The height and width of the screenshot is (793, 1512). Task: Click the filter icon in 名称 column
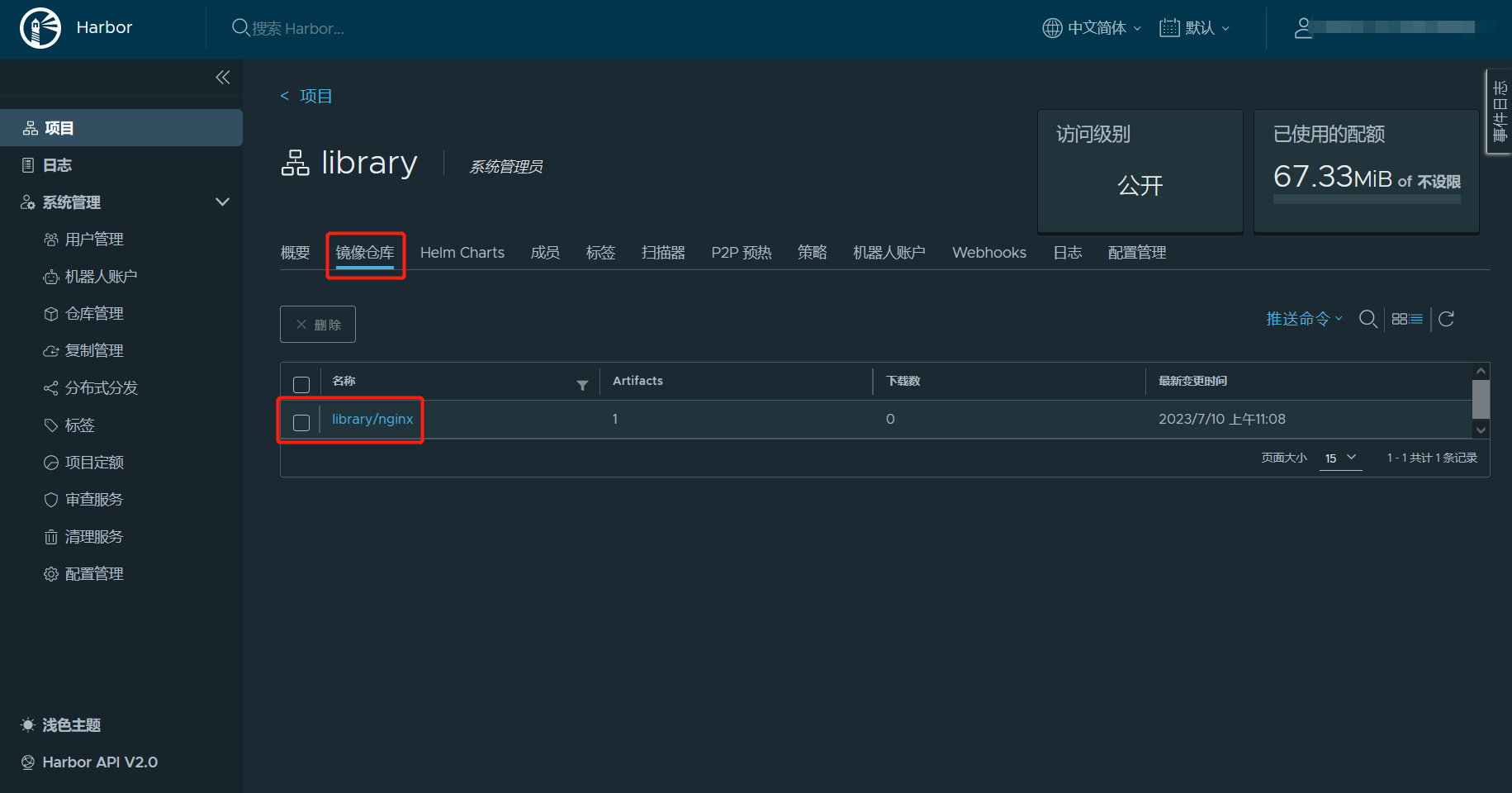(x=582, y=385)
